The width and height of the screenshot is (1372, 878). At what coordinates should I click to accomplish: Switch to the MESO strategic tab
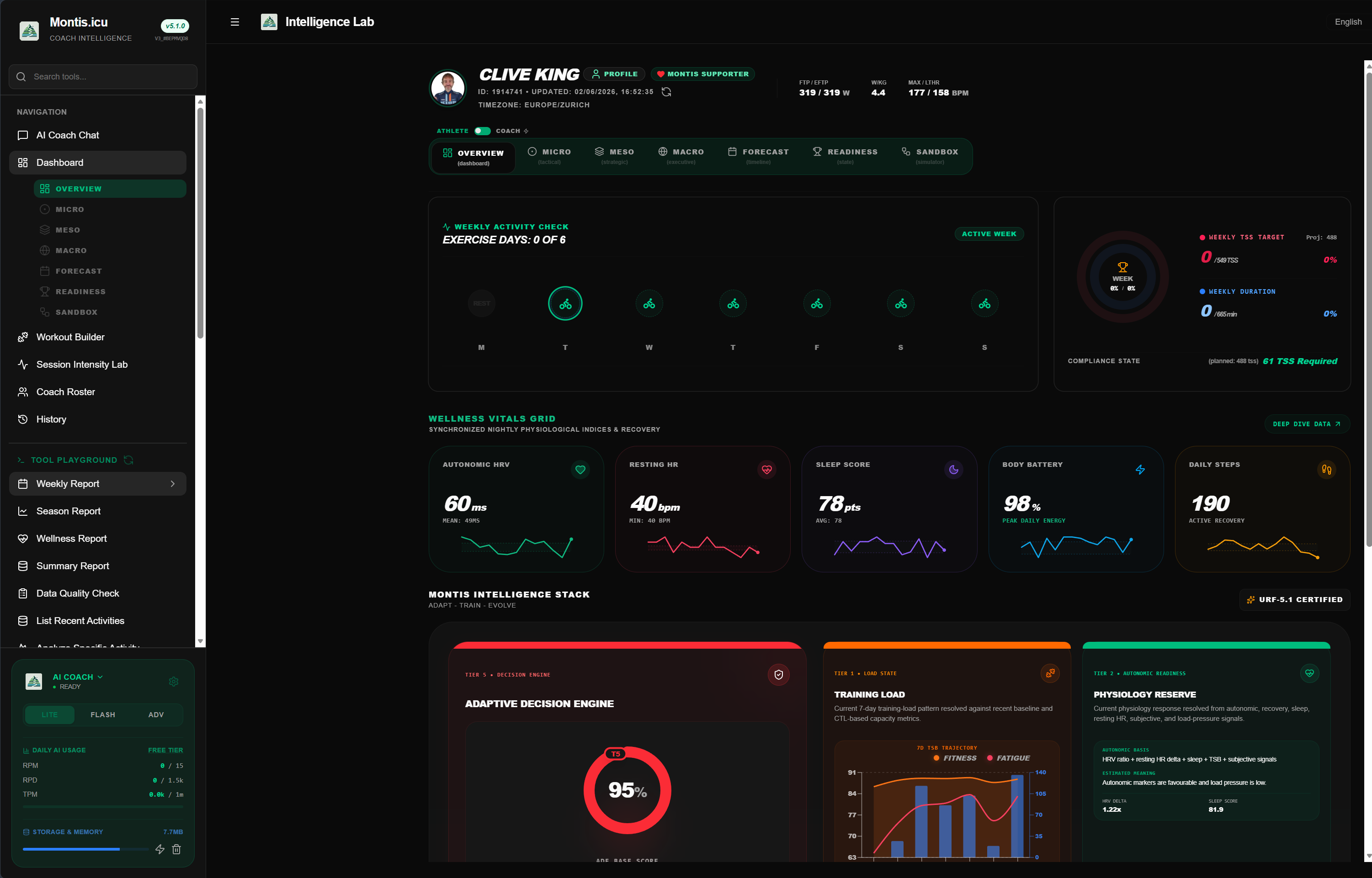coord(614,156)
